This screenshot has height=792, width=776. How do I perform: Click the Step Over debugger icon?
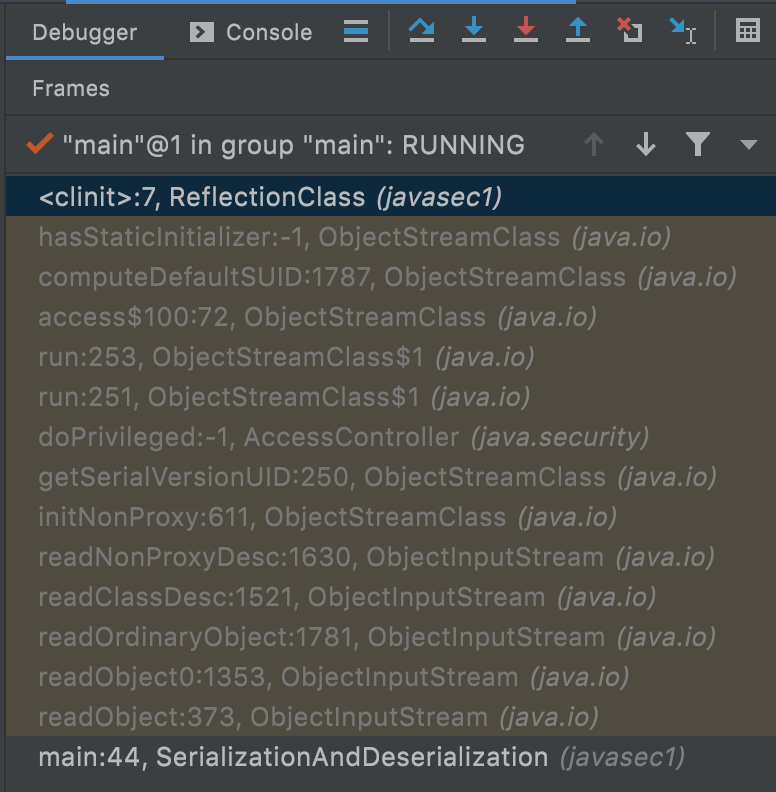(421, 31)
